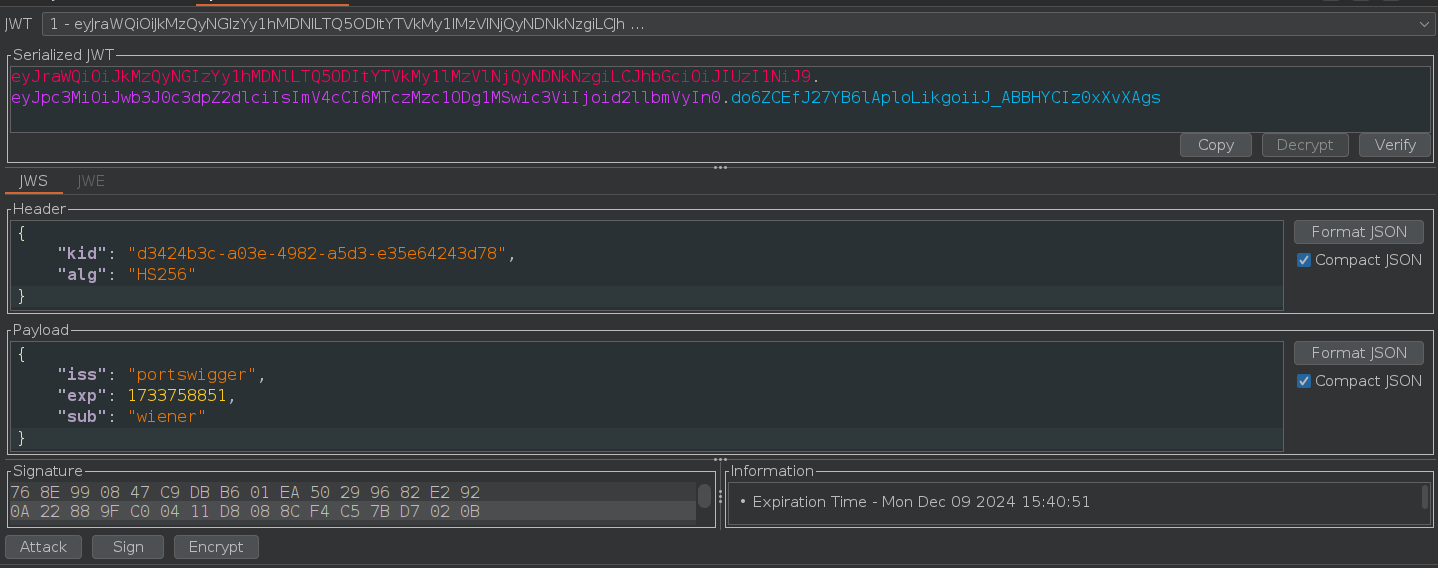Switch to the JWE tab

91,181
